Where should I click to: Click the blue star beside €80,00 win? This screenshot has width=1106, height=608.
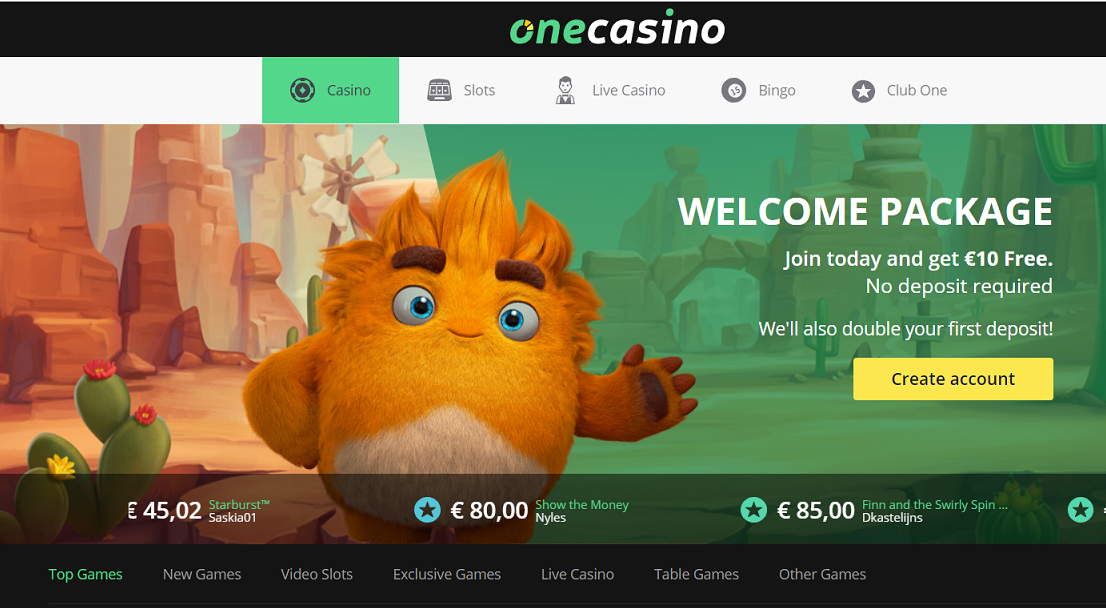[427, 509]
